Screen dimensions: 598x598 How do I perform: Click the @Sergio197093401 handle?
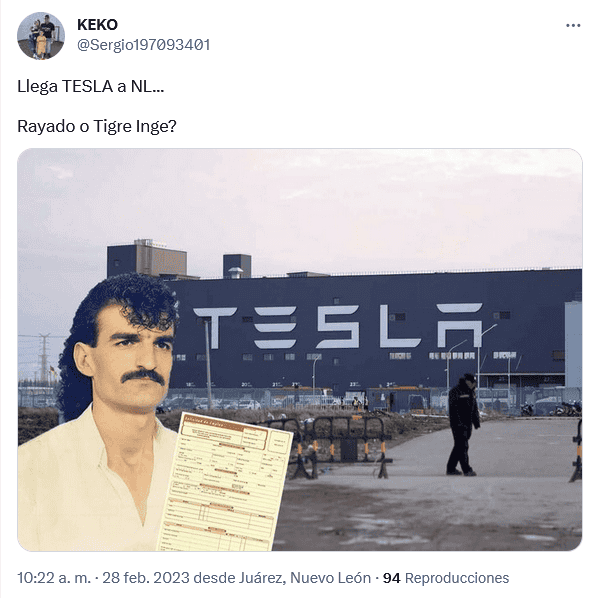pyautogui.click(x=143, y=45)
